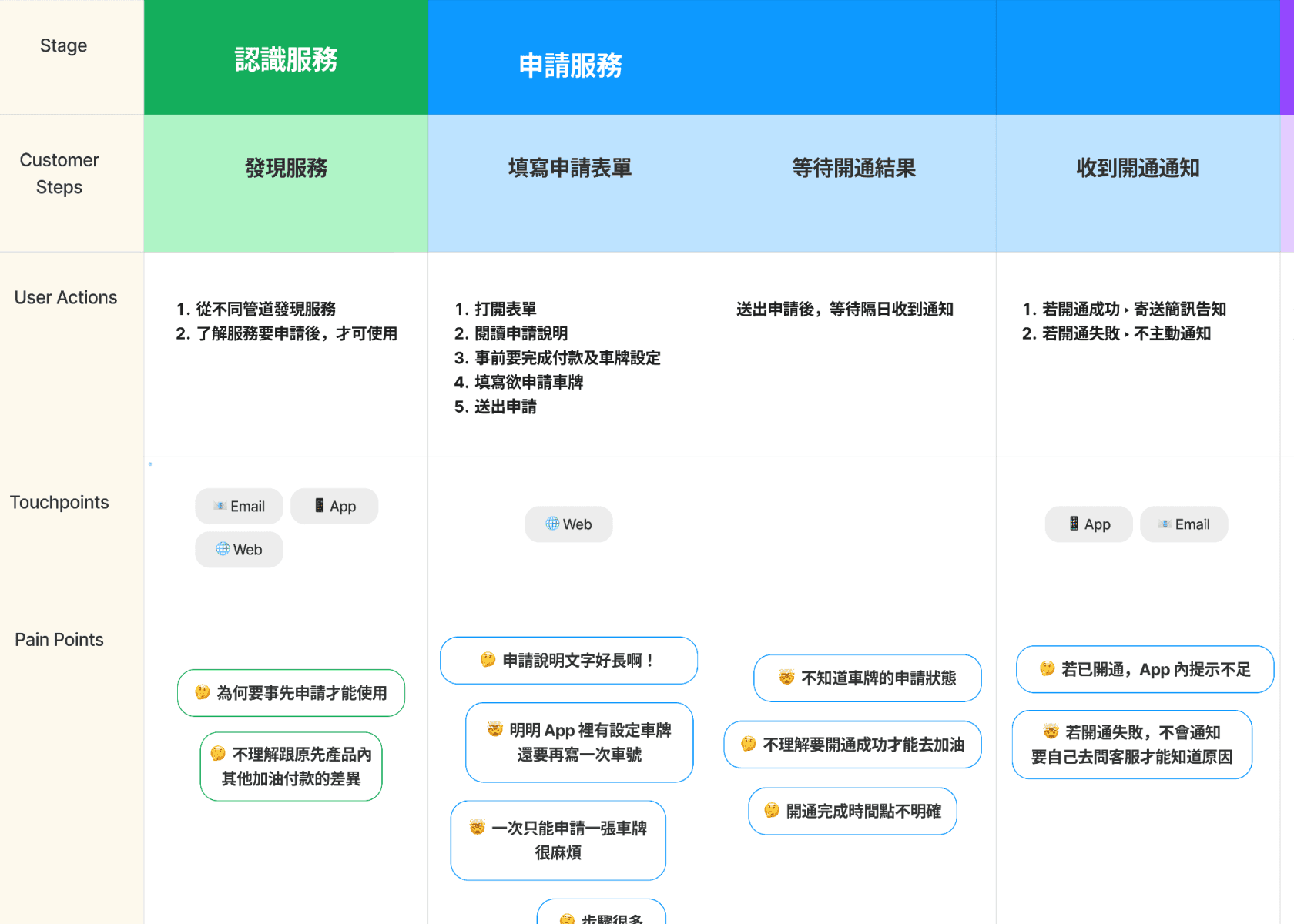The image size is (1294, 924).
Task: Click the thinking emoji on 為何要事先申請才能使用
Action: click(203, 692)
